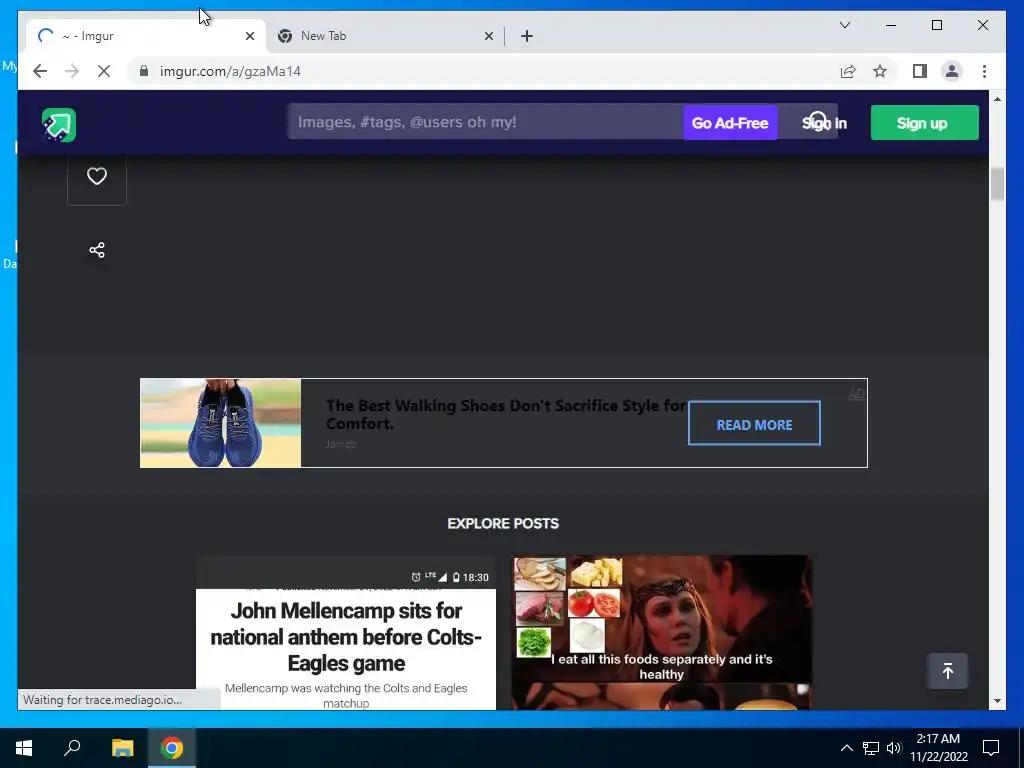Open the network tray icon
Screen dimensions: 1024x768
tap(871, 748)
